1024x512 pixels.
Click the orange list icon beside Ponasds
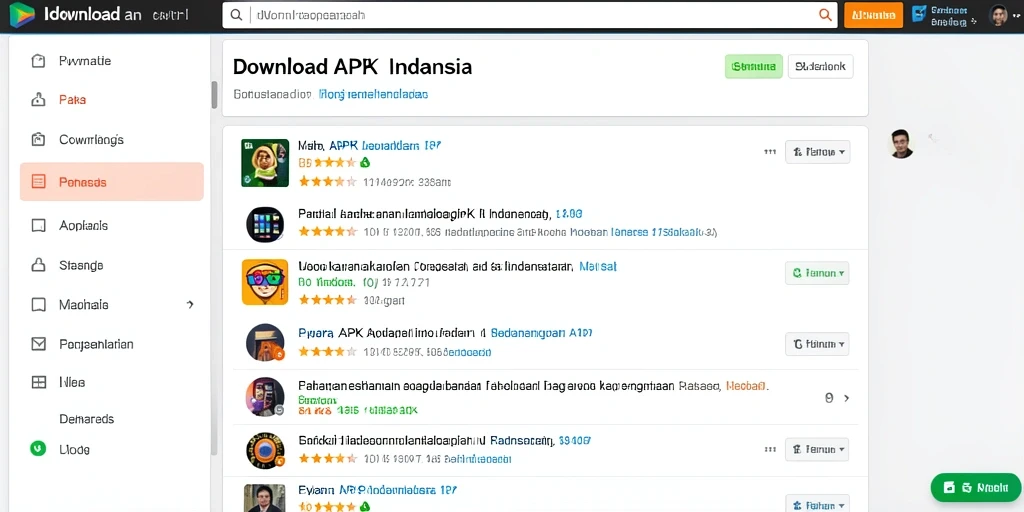pos(39,182)
